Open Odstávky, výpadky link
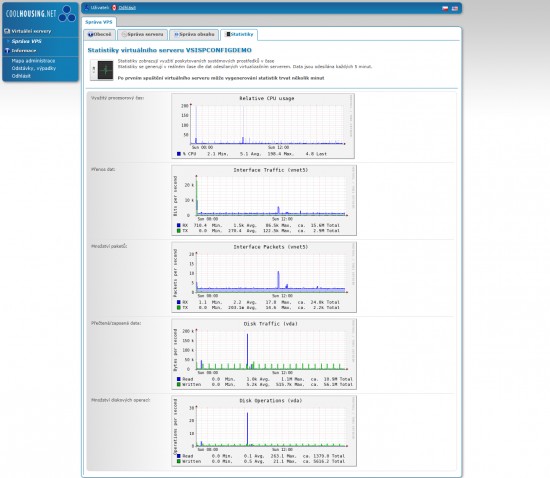This screenshot has width=550, height=478. (34, 68)
